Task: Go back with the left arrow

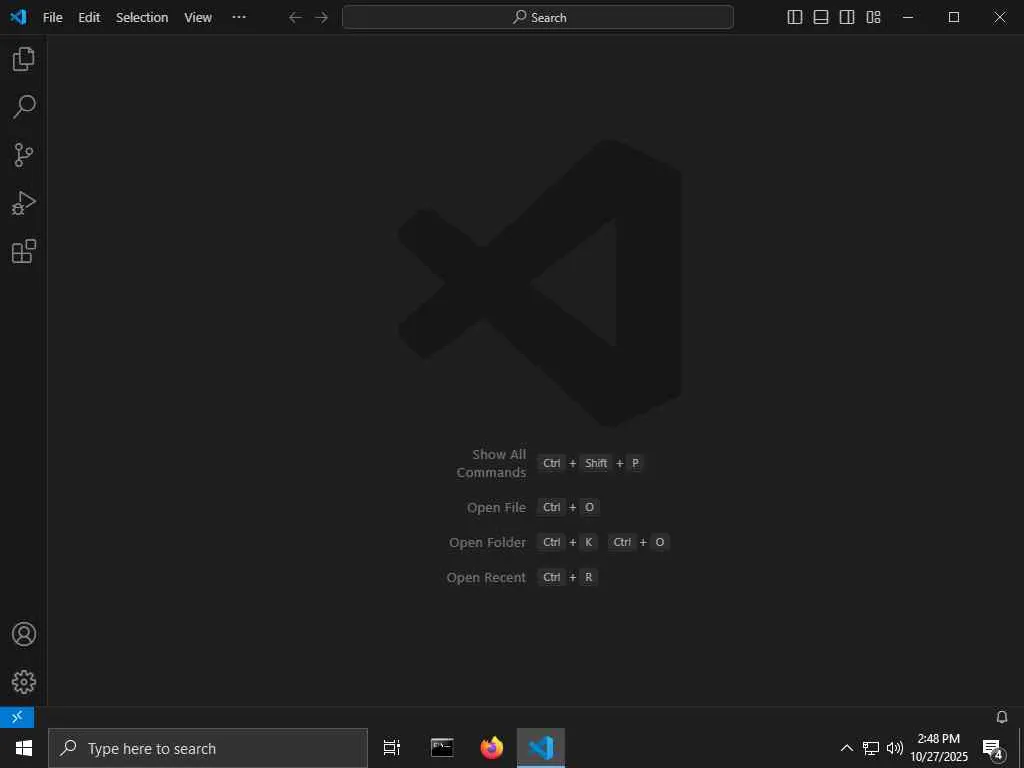Action: [x=295, y=18]
